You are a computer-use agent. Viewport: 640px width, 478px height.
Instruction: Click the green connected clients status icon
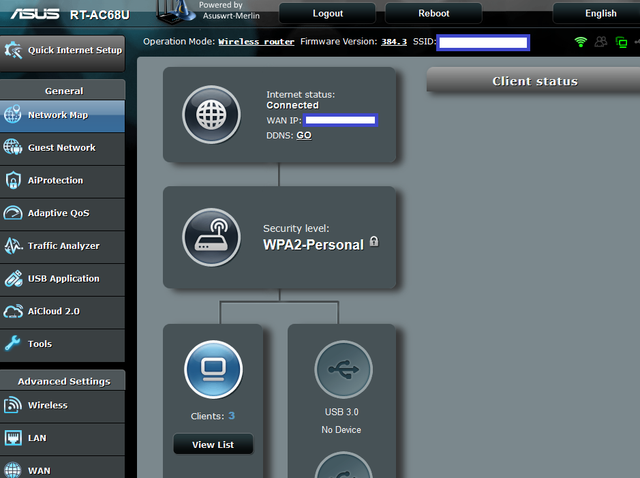(x=622, y=42)
